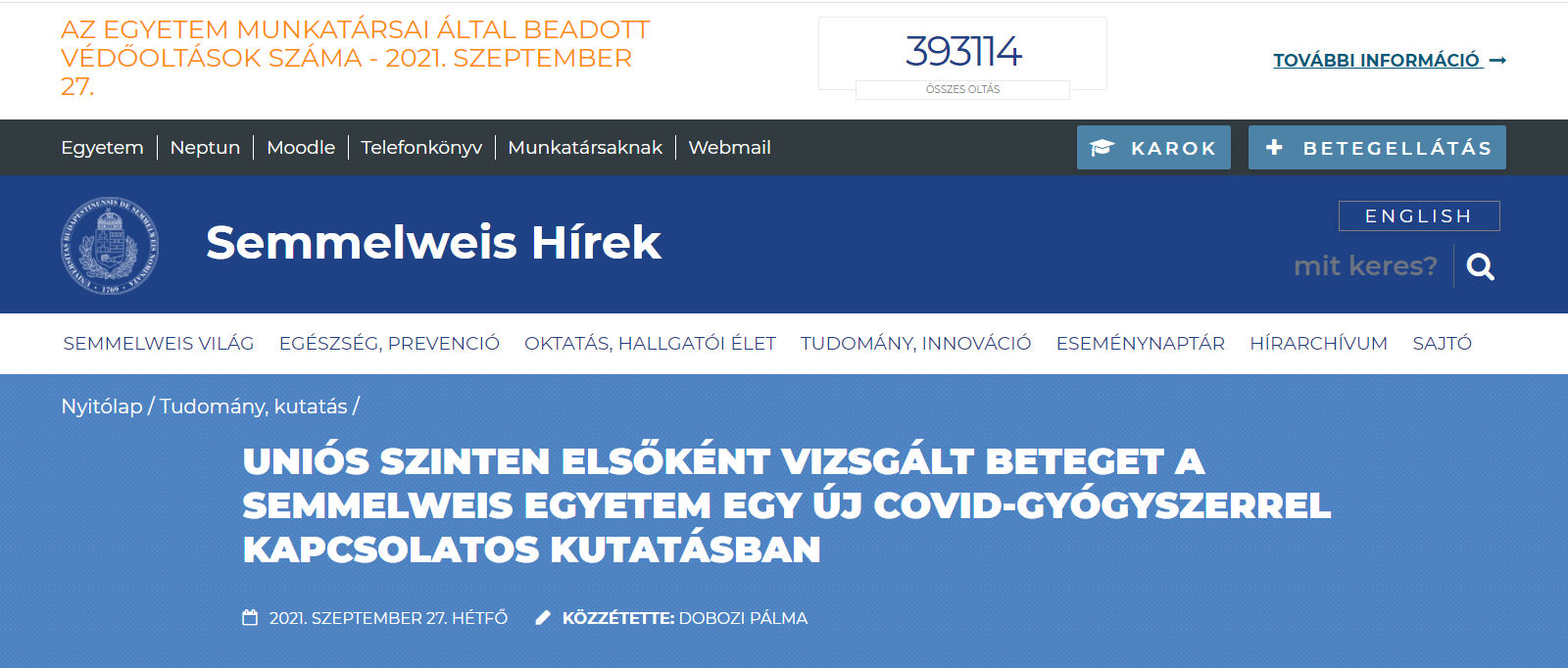Open the SAJTÓ menu item
The height and width of the screenshot is (668, 1568).
click(1442, 344)
